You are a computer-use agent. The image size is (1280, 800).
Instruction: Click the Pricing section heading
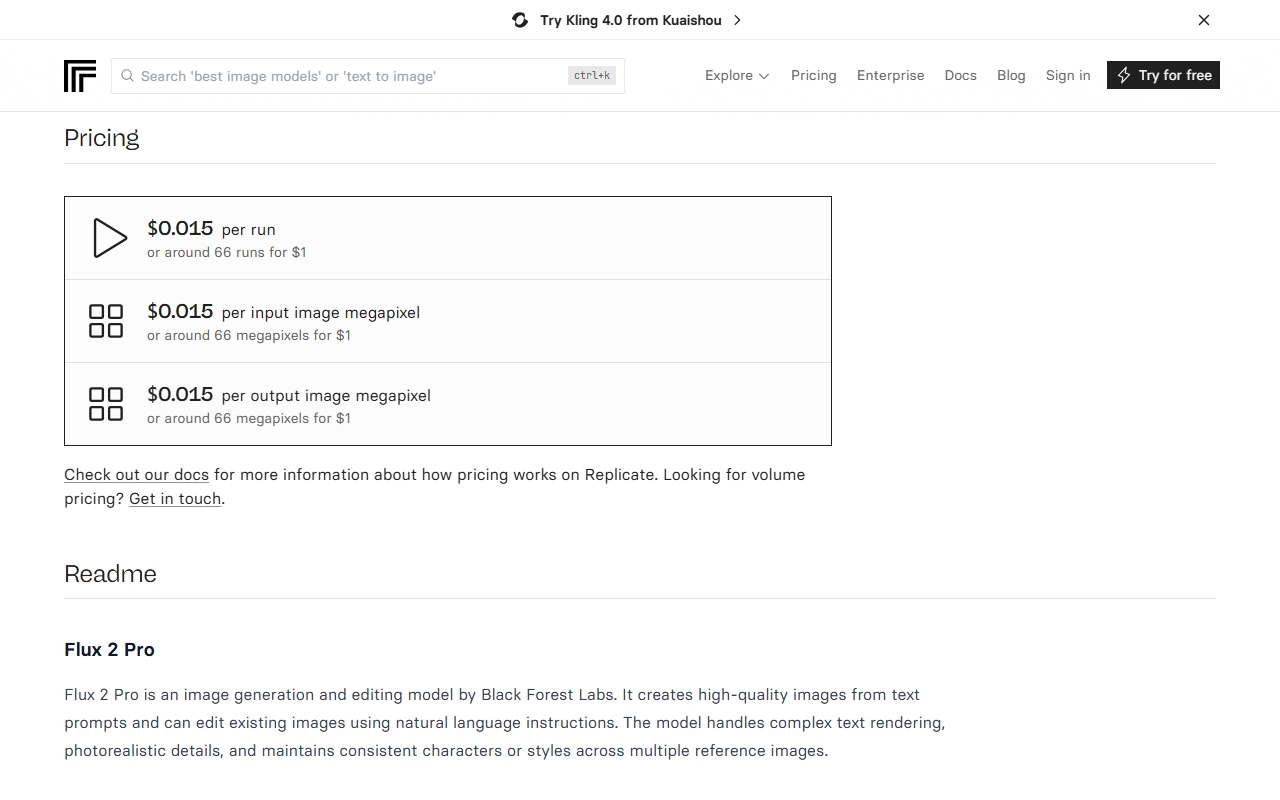pyautogui.click(x=102, y=137)
